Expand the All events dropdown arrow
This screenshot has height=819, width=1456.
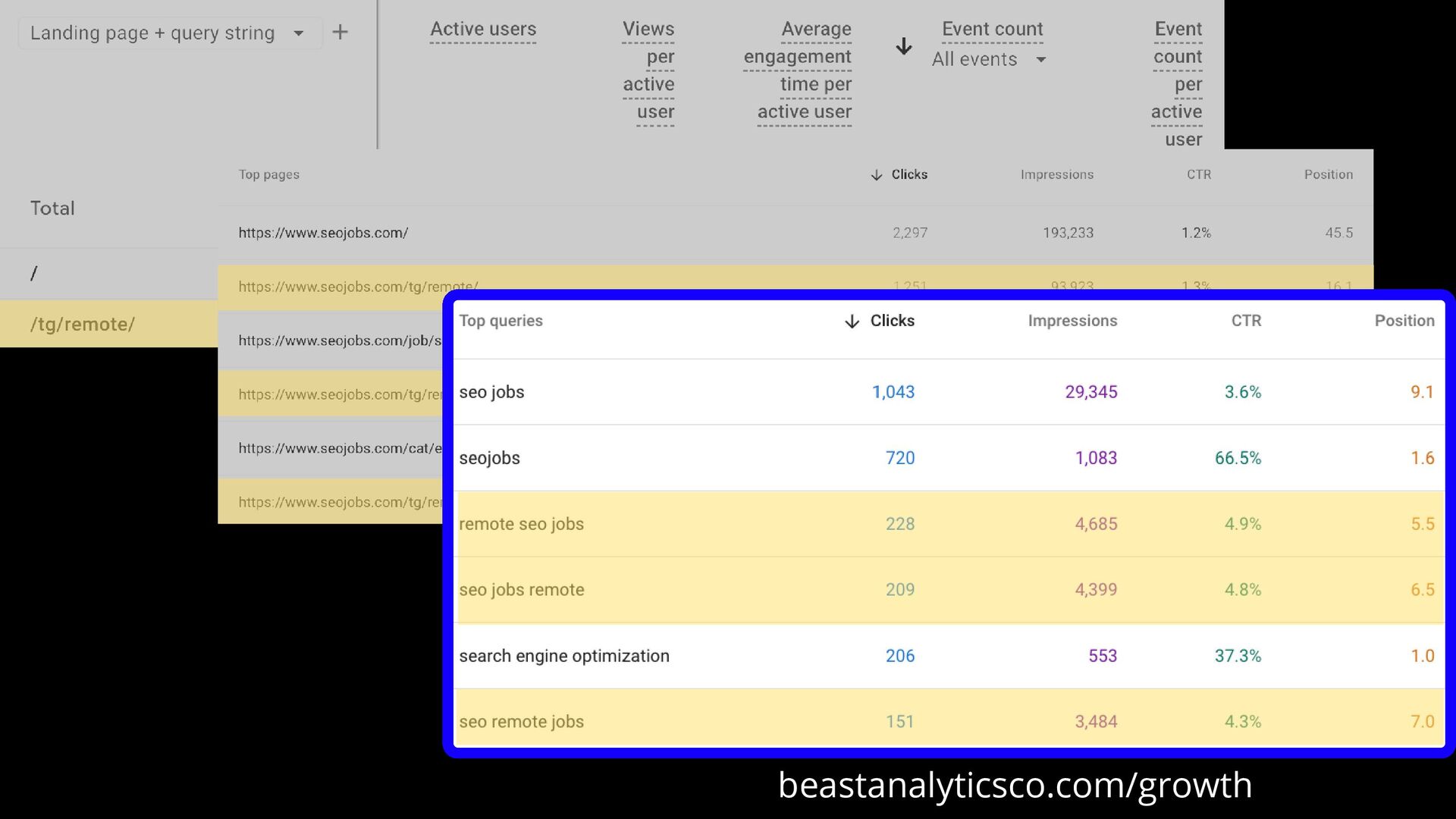[1041, 60]
